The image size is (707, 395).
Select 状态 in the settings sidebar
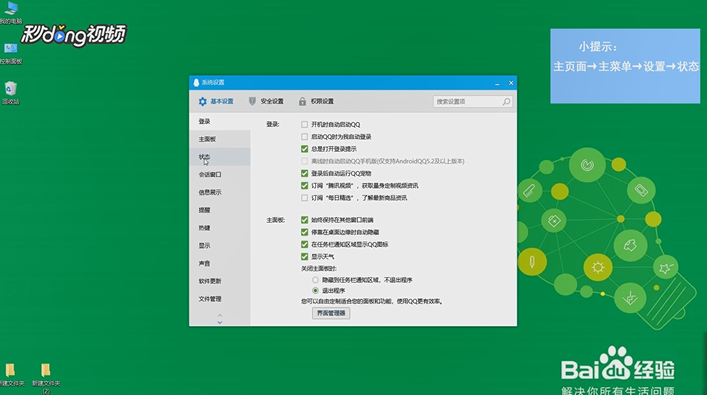tap(220, 157)
